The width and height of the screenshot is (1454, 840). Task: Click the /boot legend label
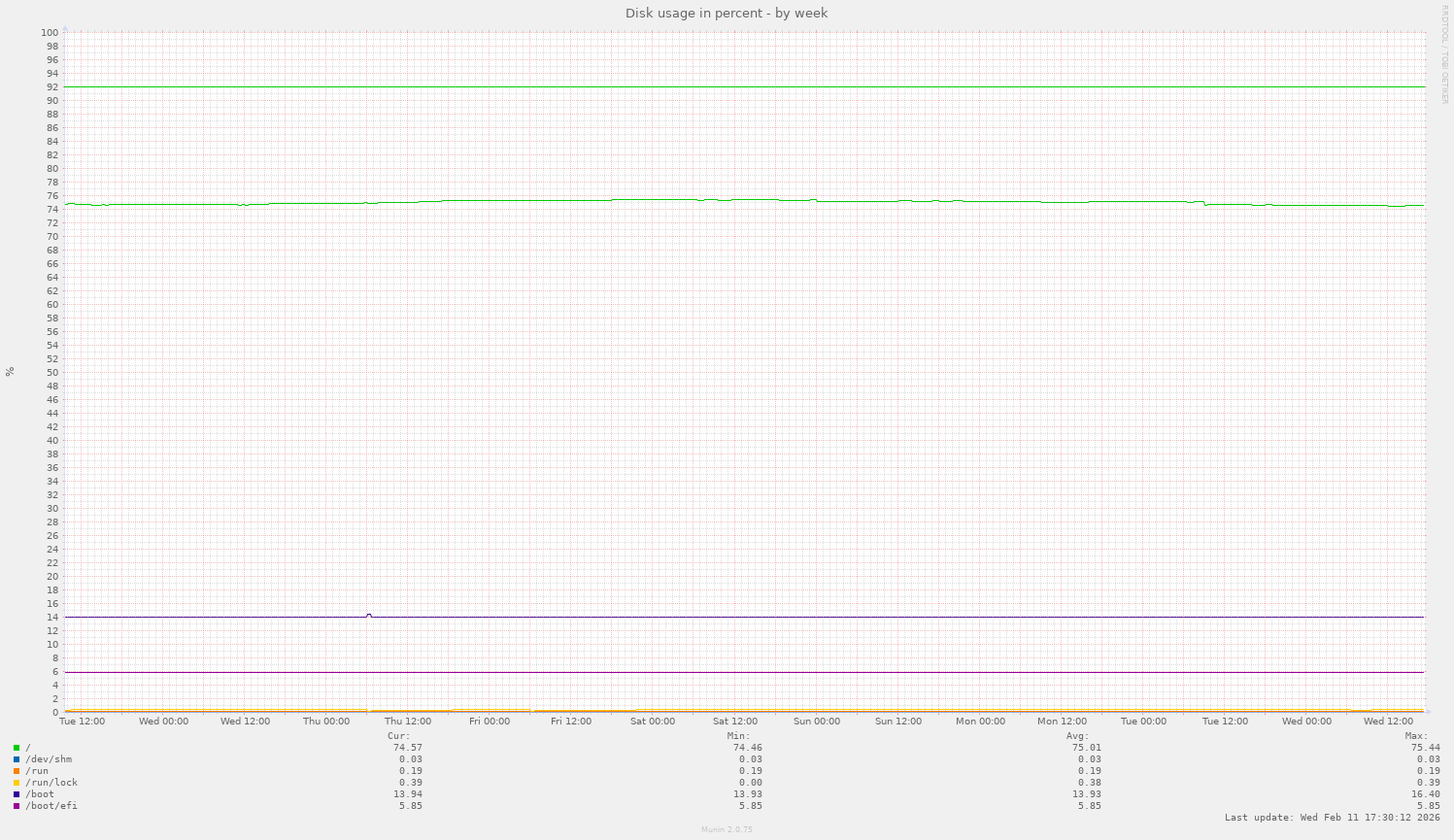tap(39, 793)
